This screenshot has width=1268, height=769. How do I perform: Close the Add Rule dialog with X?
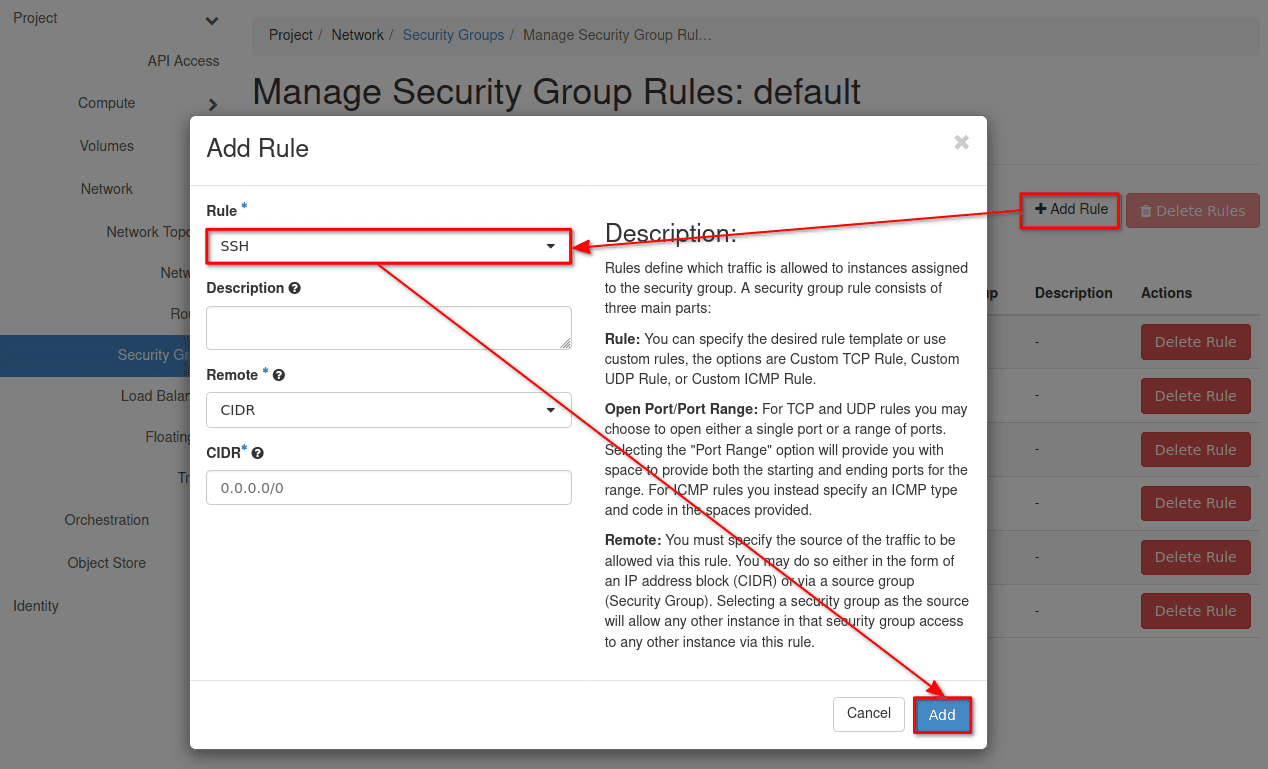point(961,143)
